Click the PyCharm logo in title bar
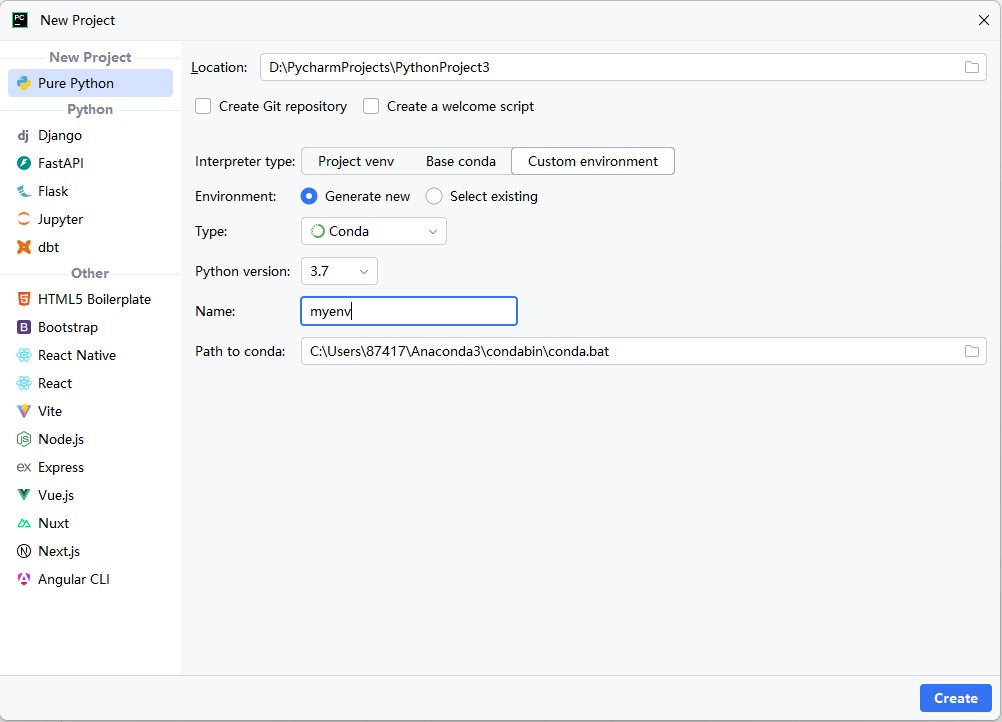 click(20, 20)
